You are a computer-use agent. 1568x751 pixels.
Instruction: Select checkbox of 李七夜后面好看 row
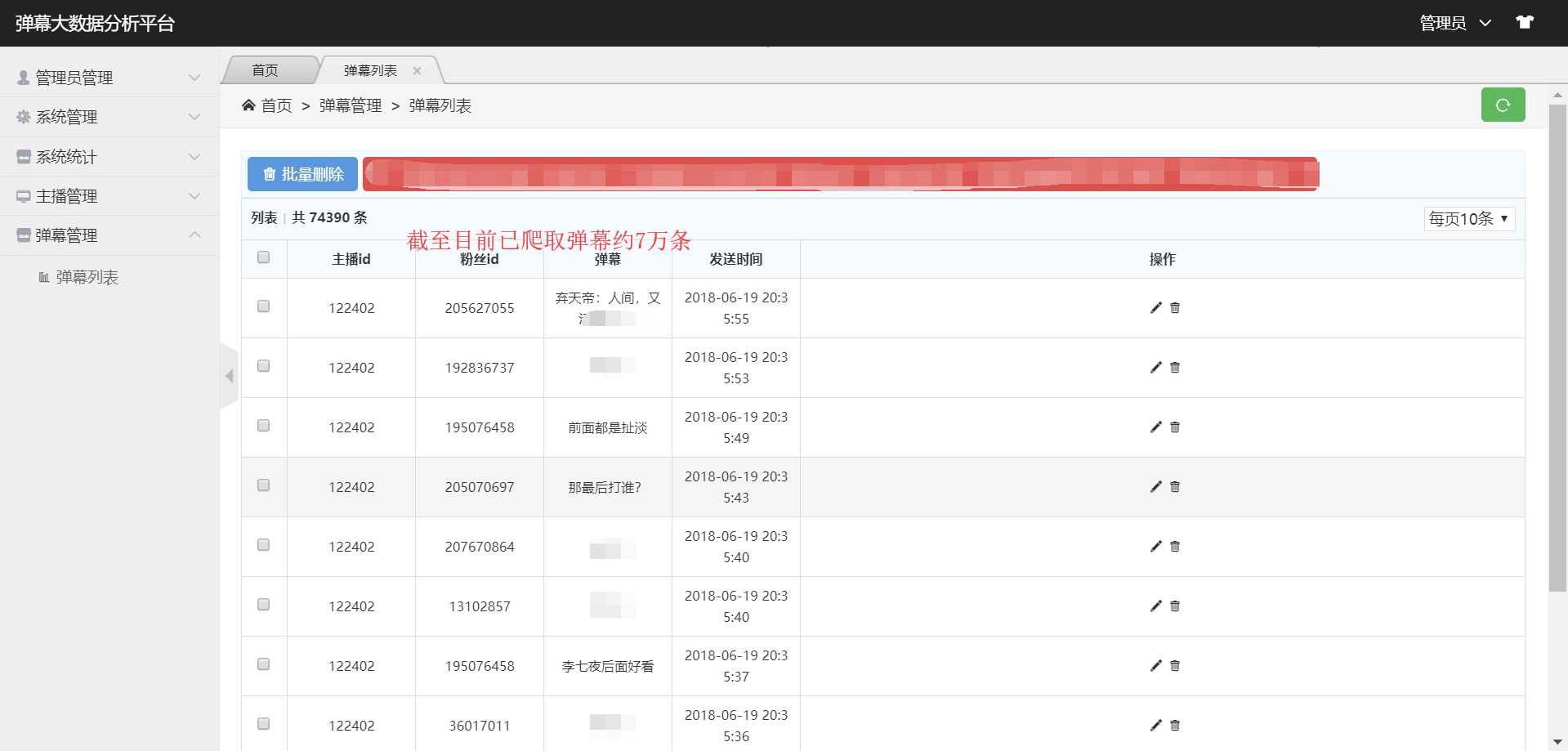(x=263, y=664)
